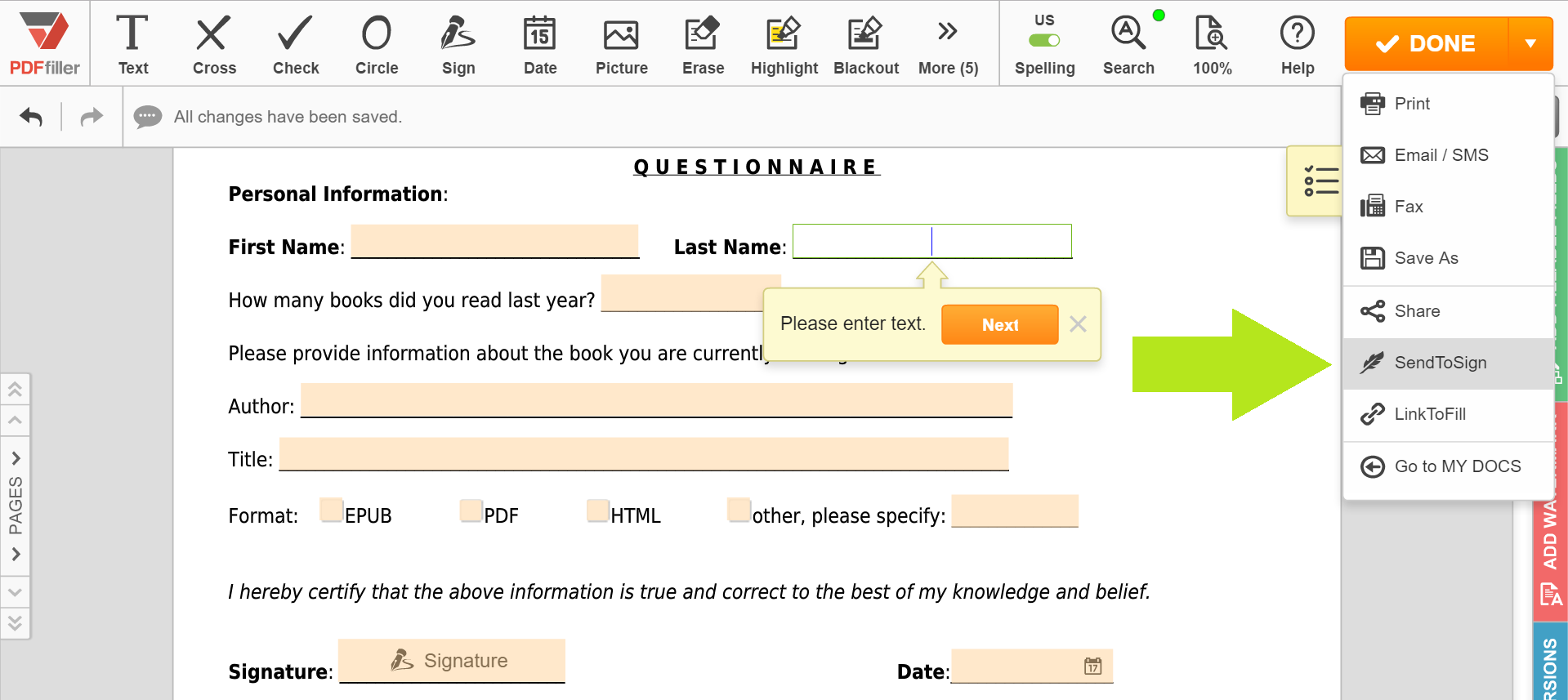Redo the last change

pos(92,117)
